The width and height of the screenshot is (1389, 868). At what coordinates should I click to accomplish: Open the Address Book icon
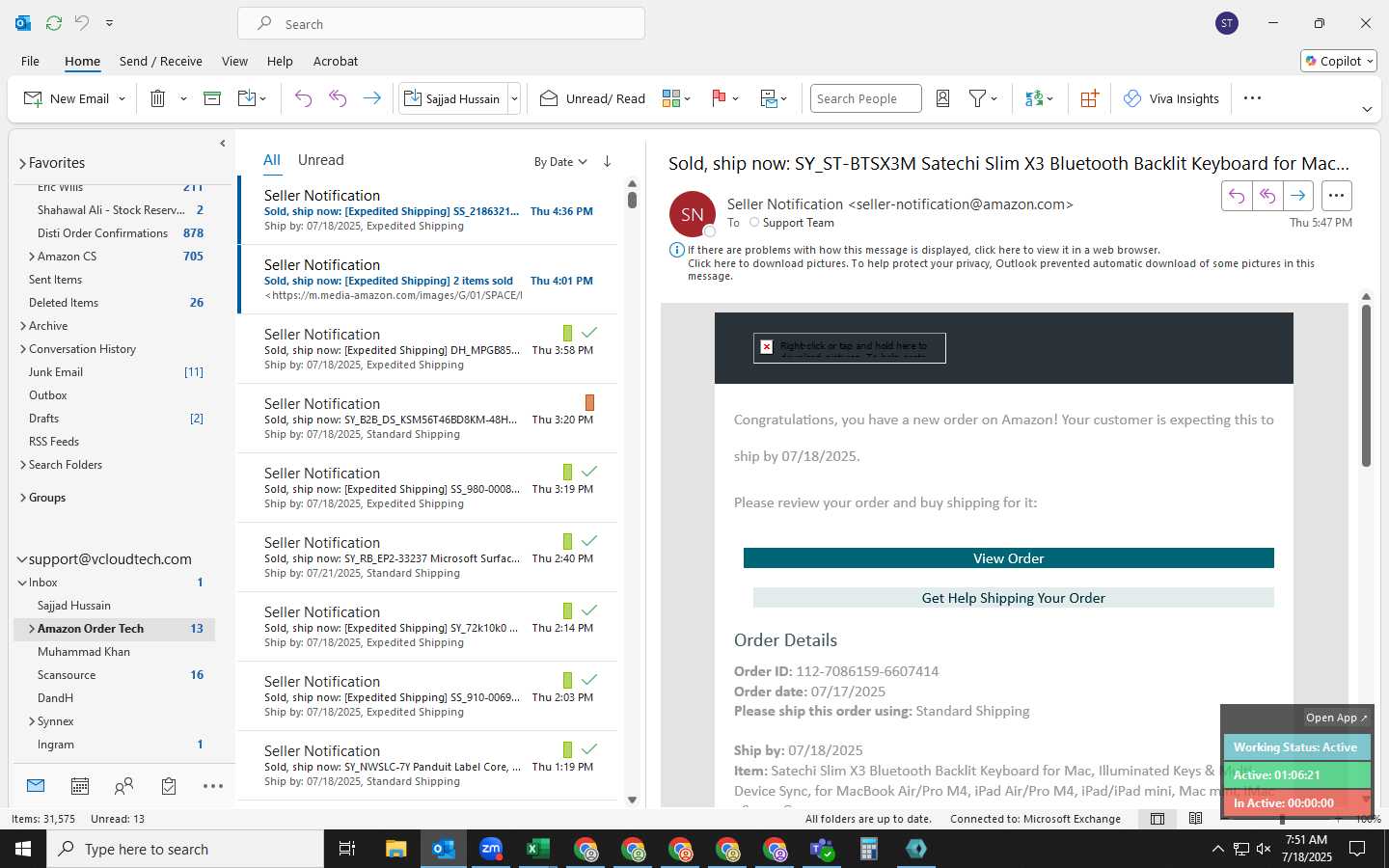tap(943, 98)
